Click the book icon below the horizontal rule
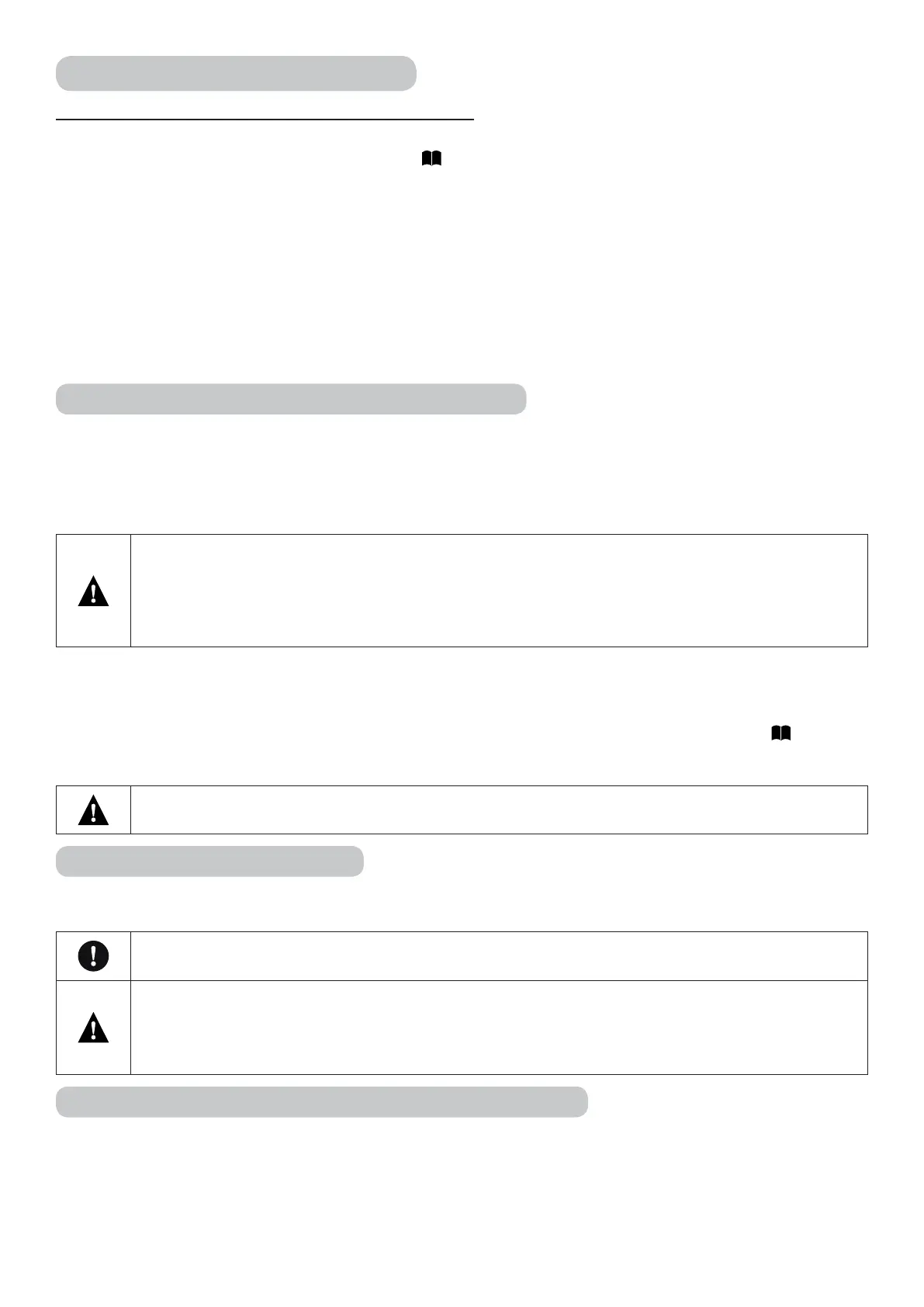The image size is (924, 1307). pyautogui.click(x=431, y=159)
